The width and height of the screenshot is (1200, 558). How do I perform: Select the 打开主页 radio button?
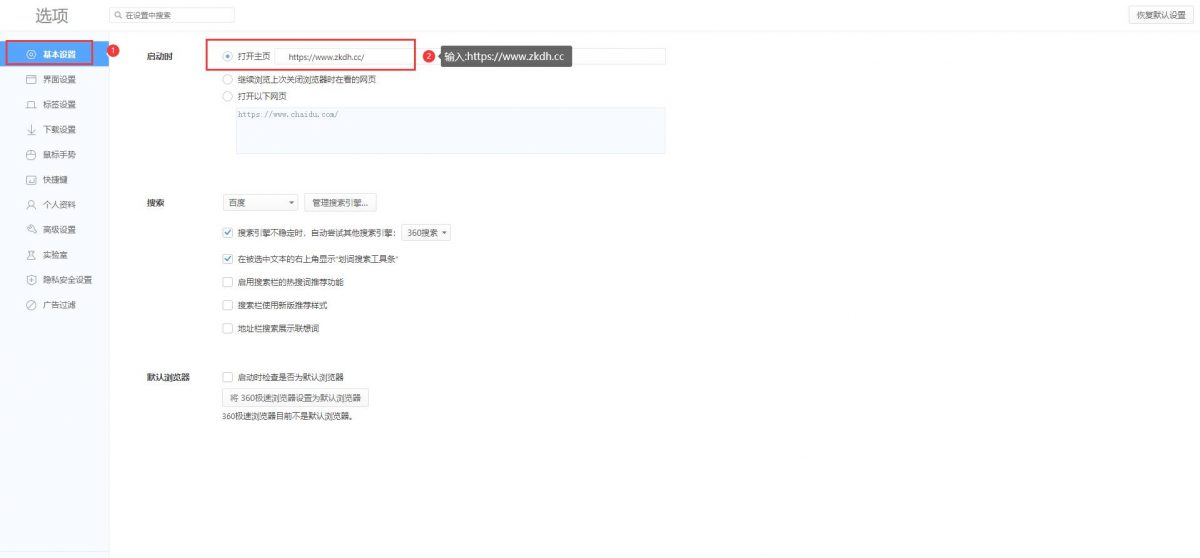[x=228, y=57]
